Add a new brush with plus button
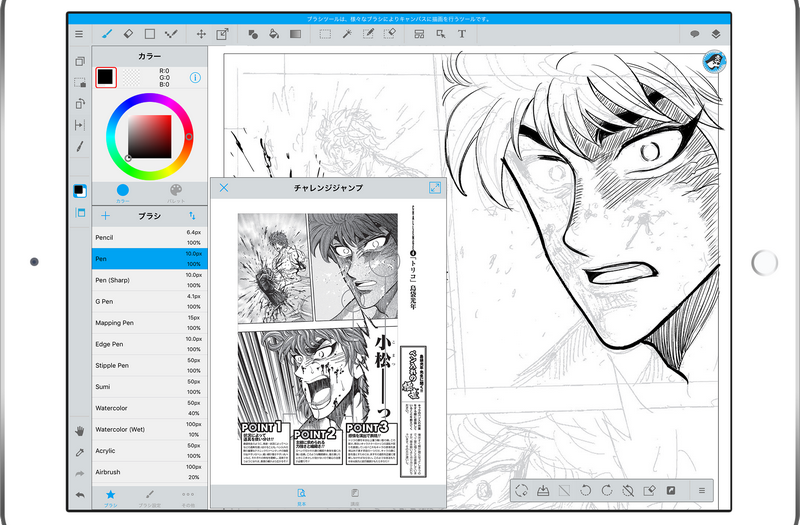Screen dimensions: 800x525 (x=105, y=216)
